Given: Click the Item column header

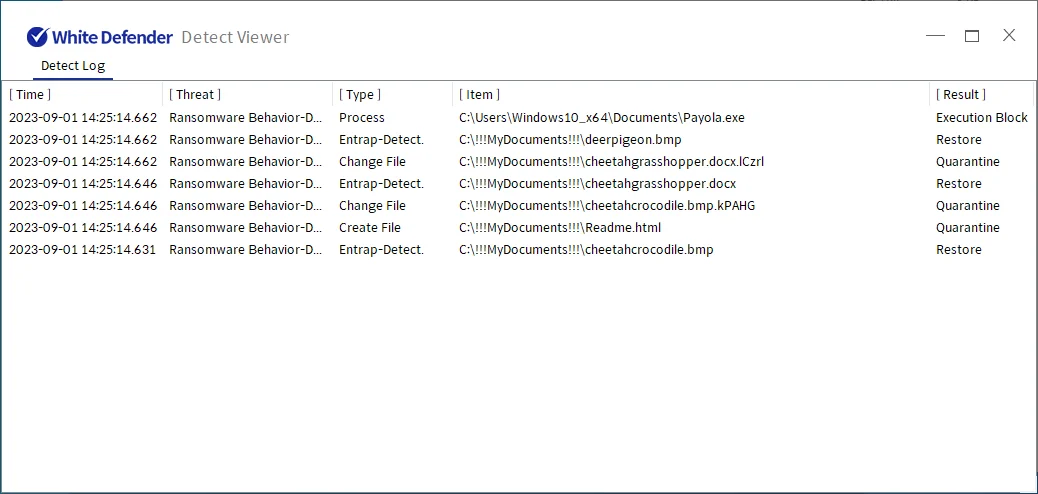Looking at the screenshot, I should pos(480,94).
